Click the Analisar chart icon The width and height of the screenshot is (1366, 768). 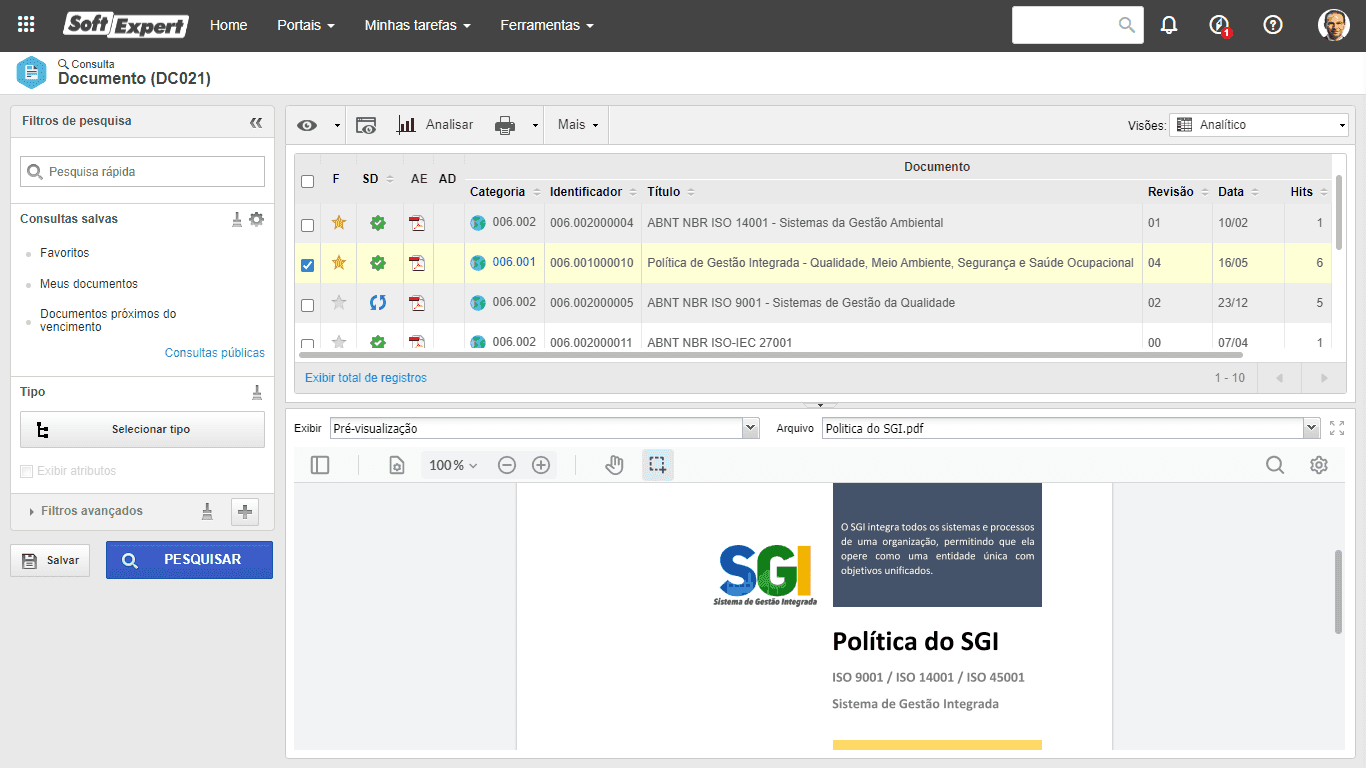click(406, 125)
